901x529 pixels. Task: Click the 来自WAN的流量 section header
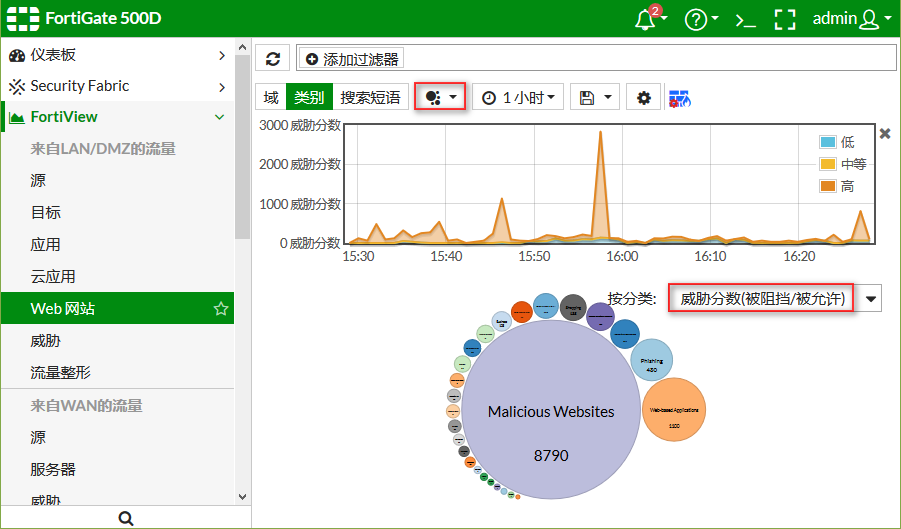[86, 406]
